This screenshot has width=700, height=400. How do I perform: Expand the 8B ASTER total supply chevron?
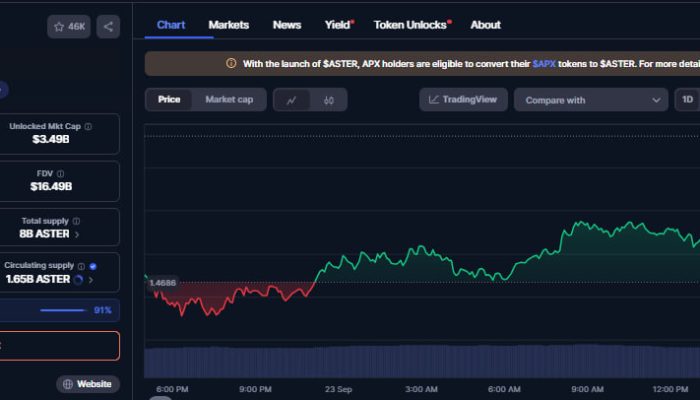pos(78,234)
